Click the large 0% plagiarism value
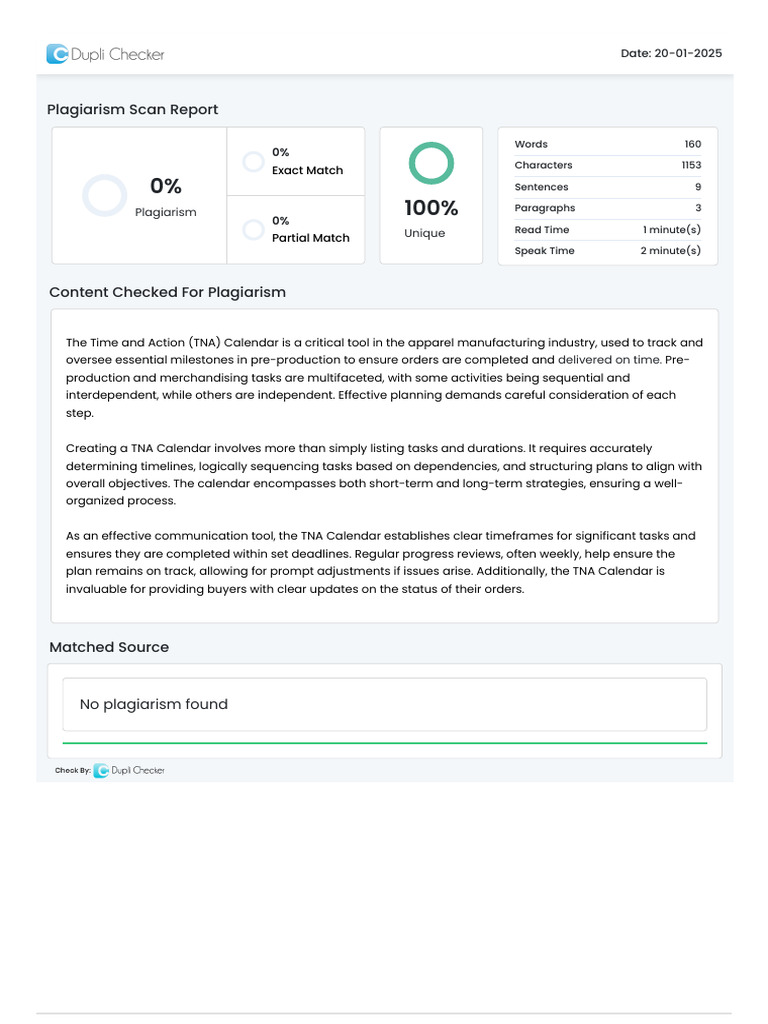The width and height of the screenshot is (768, 1024). pos(166,185)
